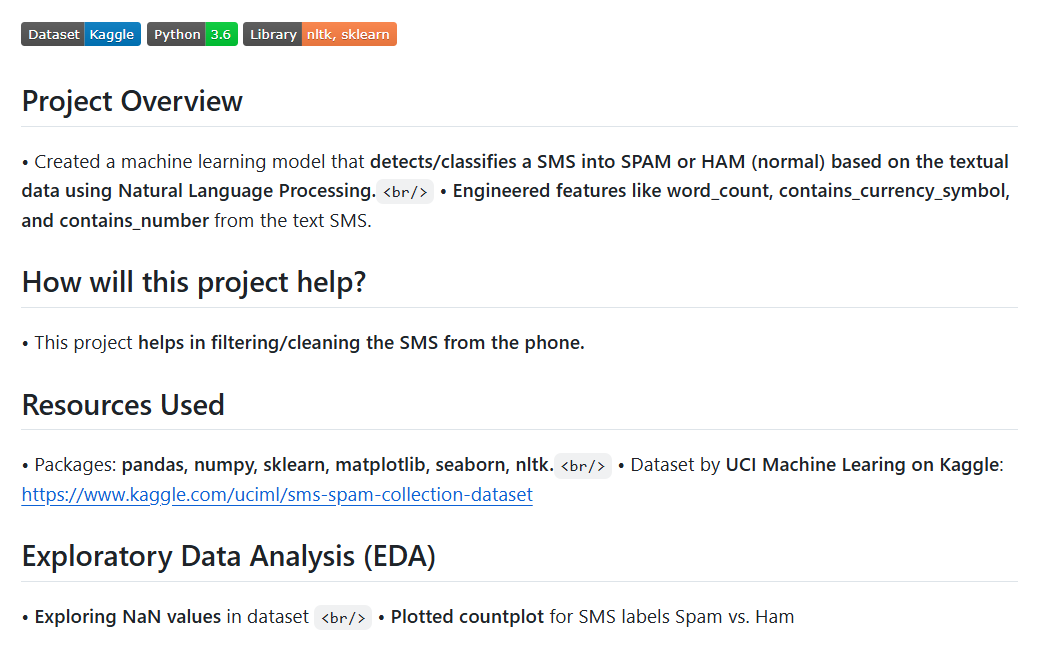Click the phrase "for SMS labels Spam vs. Ham"
The image size is (1051, 662).
(x=672, y=617)
